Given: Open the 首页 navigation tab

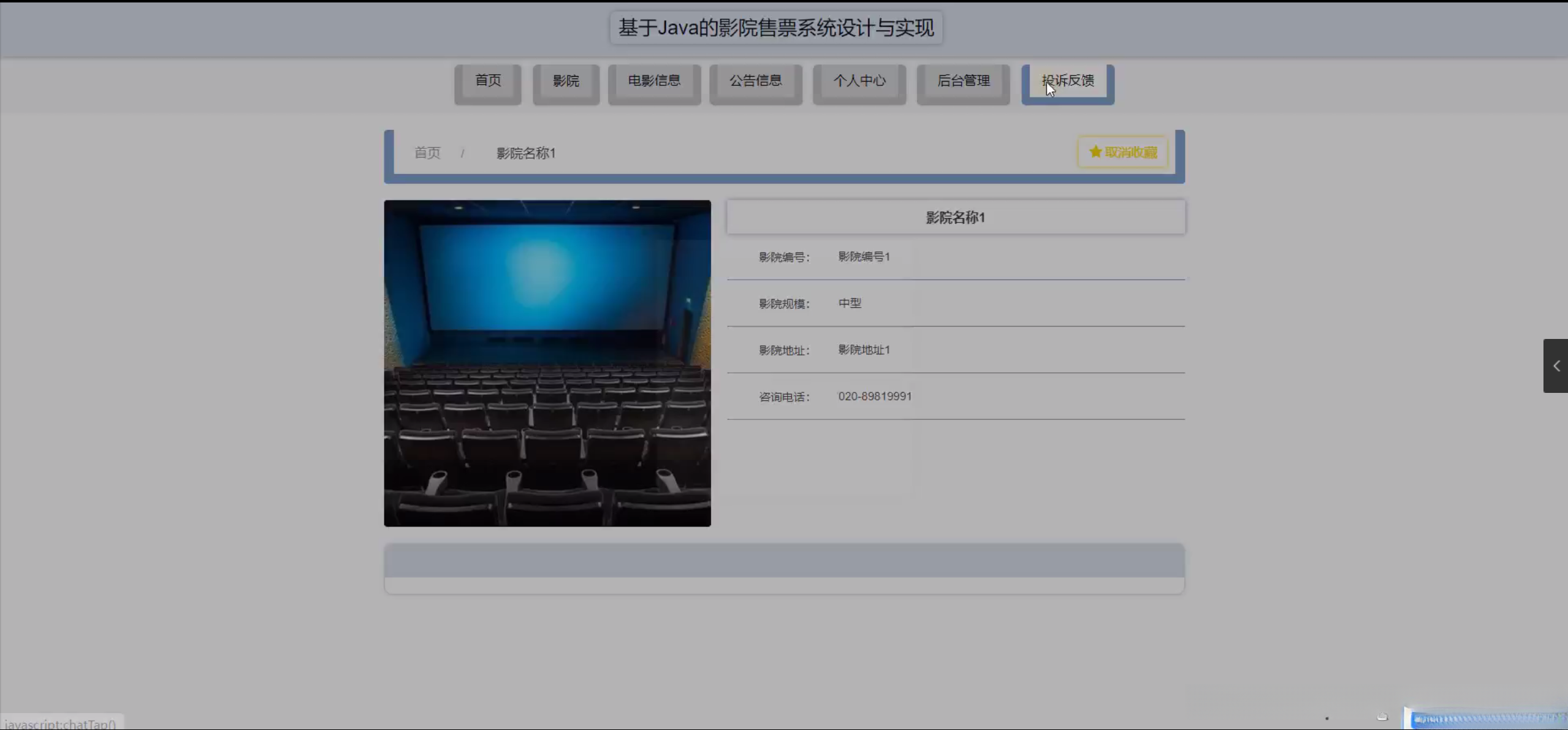Looking at the screenshot, I should point(488,81).
